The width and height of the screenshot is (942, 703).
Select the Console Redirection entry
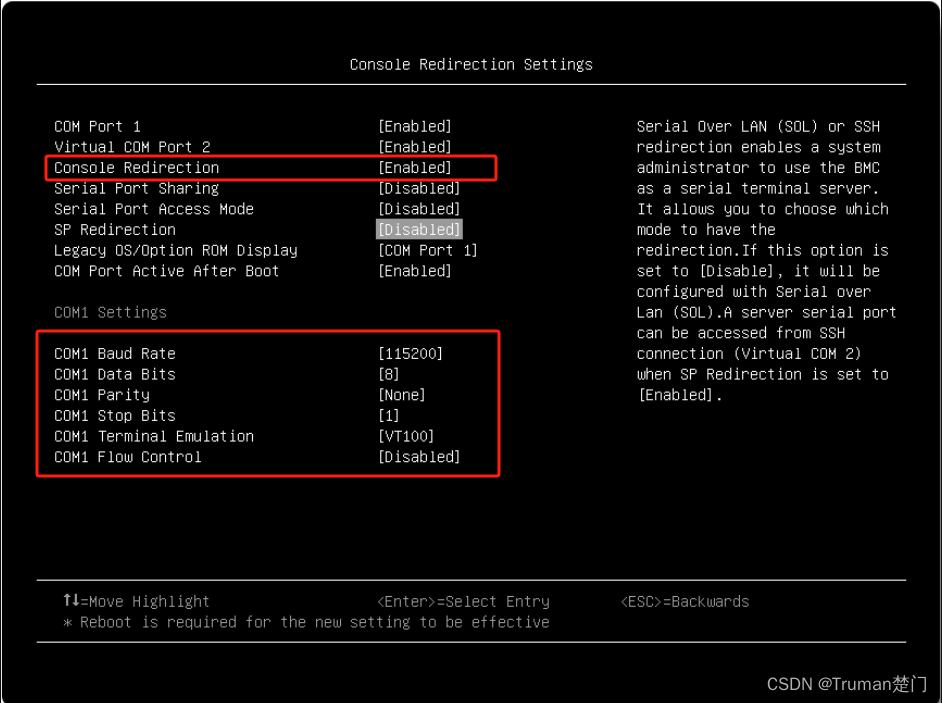click(x=137, y=167)
